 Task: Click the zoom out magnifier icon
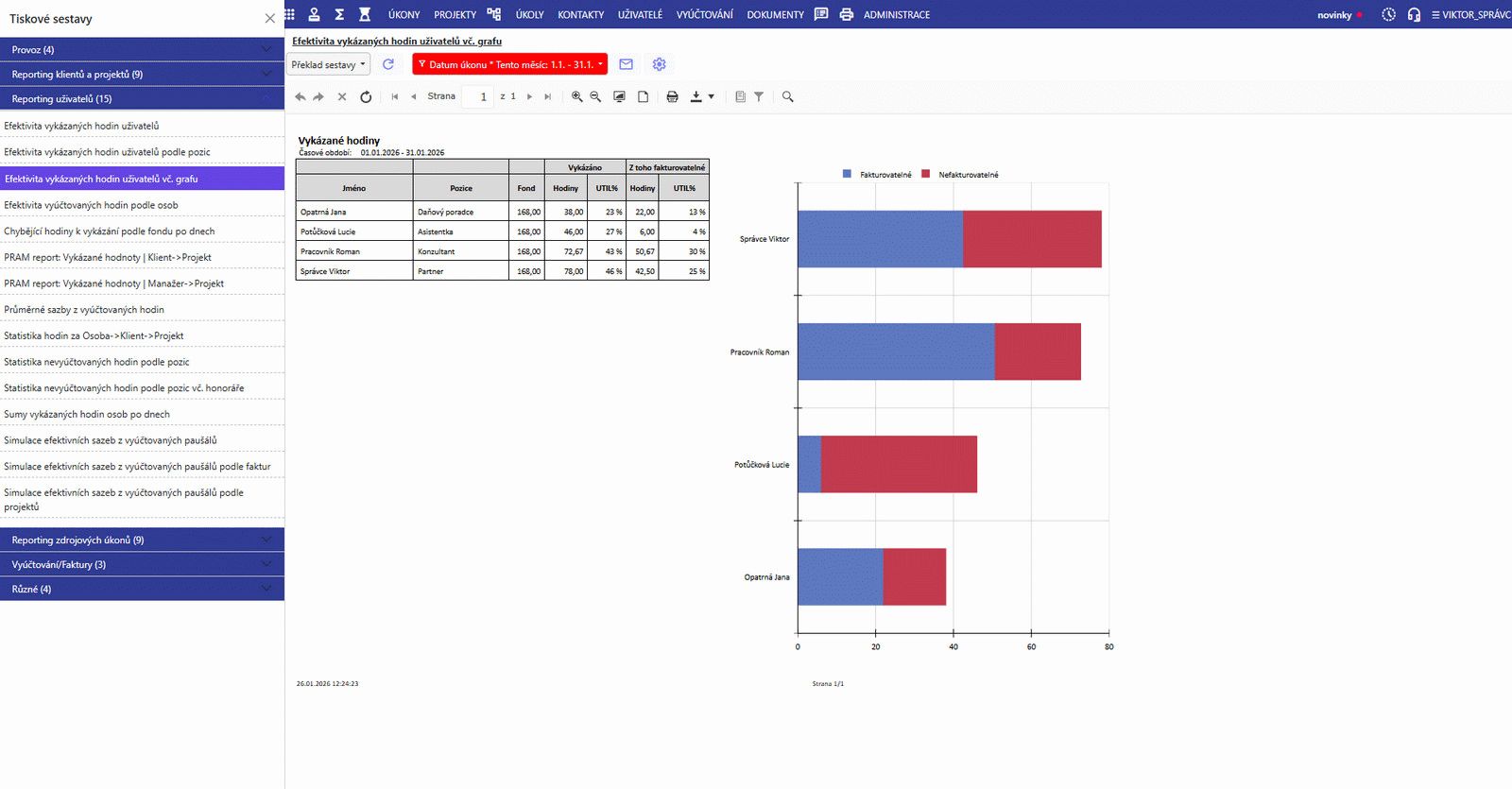[x=595, y=96]
